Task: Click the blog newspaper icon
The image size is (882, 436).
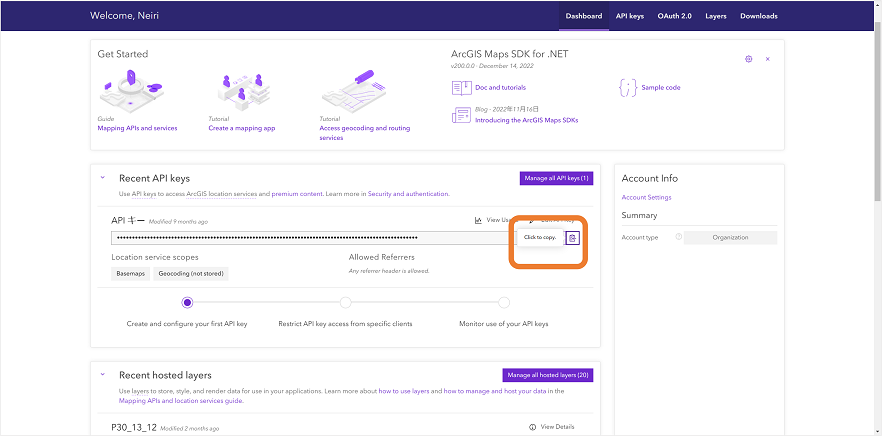Action: (x=461, y=115)
